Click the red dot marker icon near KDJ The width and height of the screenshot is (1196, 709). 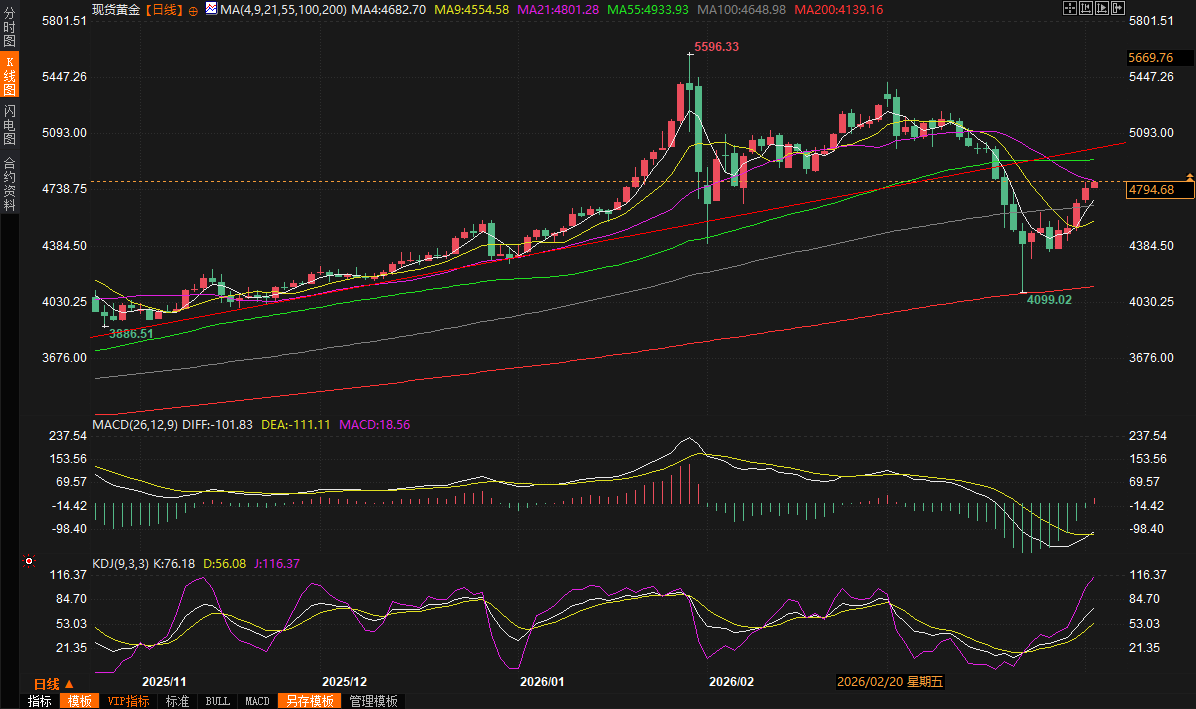[29, 561]
